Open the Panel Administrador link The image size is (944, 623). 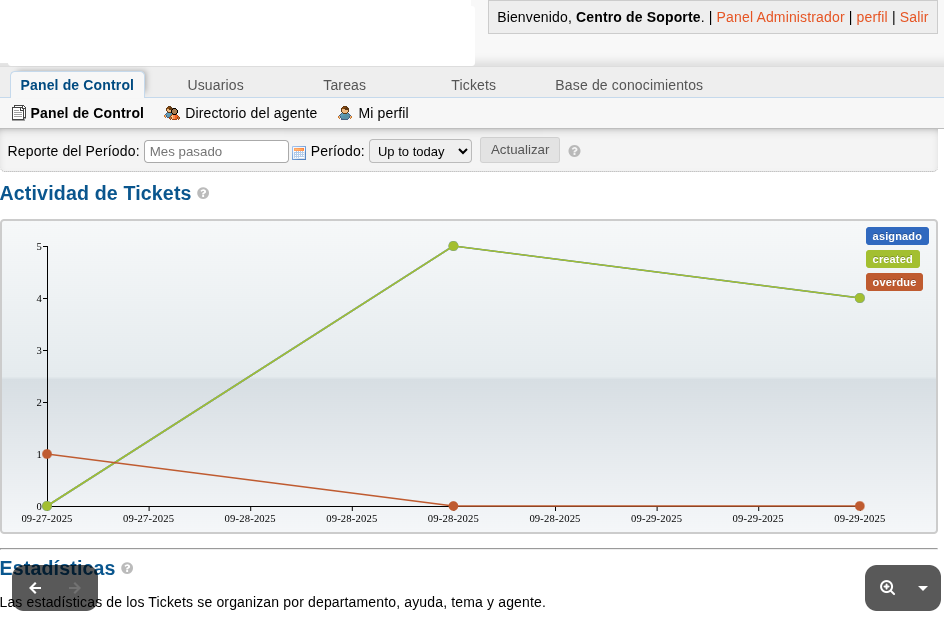click(780, 17)
